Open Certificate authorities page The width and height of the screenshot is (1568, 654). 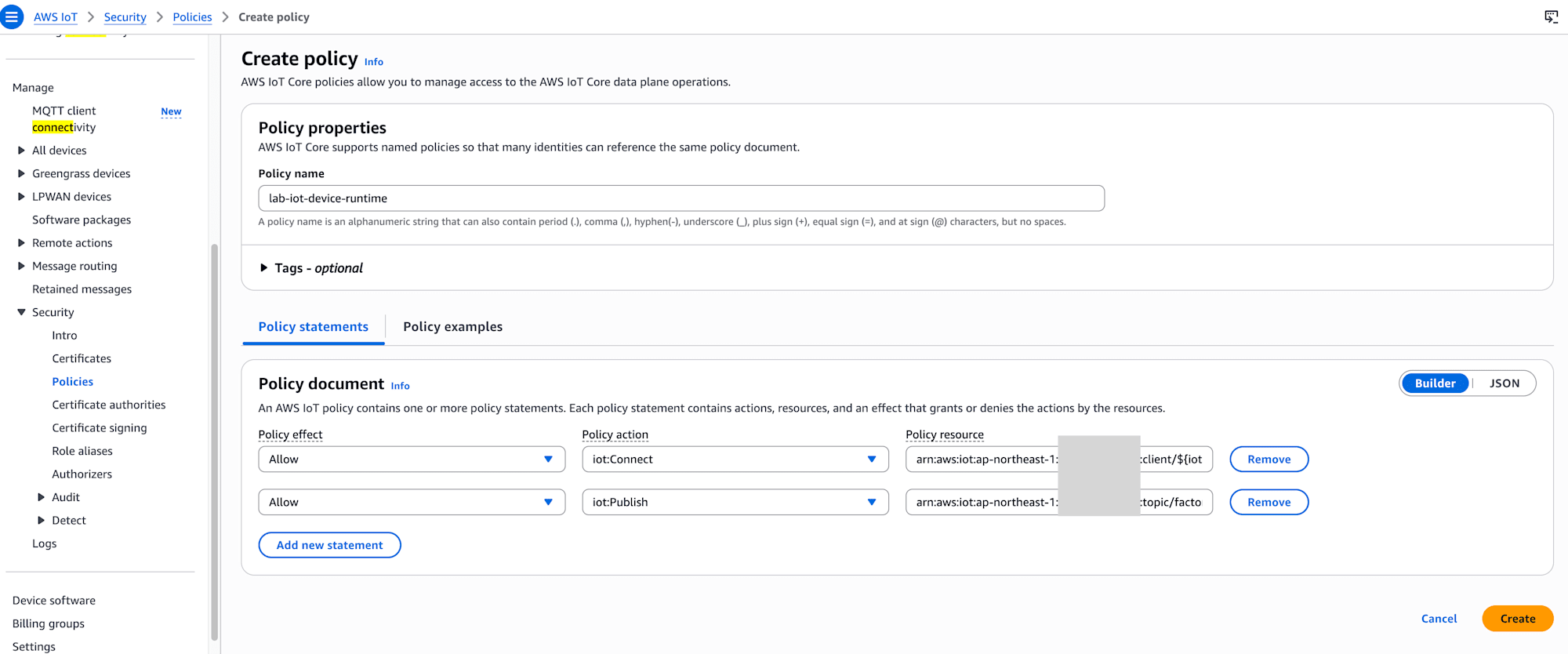[x=109, y=405]
